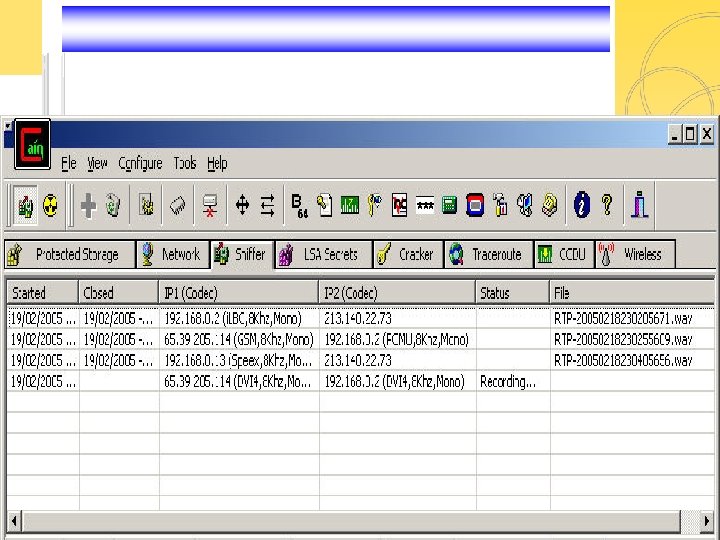Click the recycle bin Remove icon

(x=113, y=205)
